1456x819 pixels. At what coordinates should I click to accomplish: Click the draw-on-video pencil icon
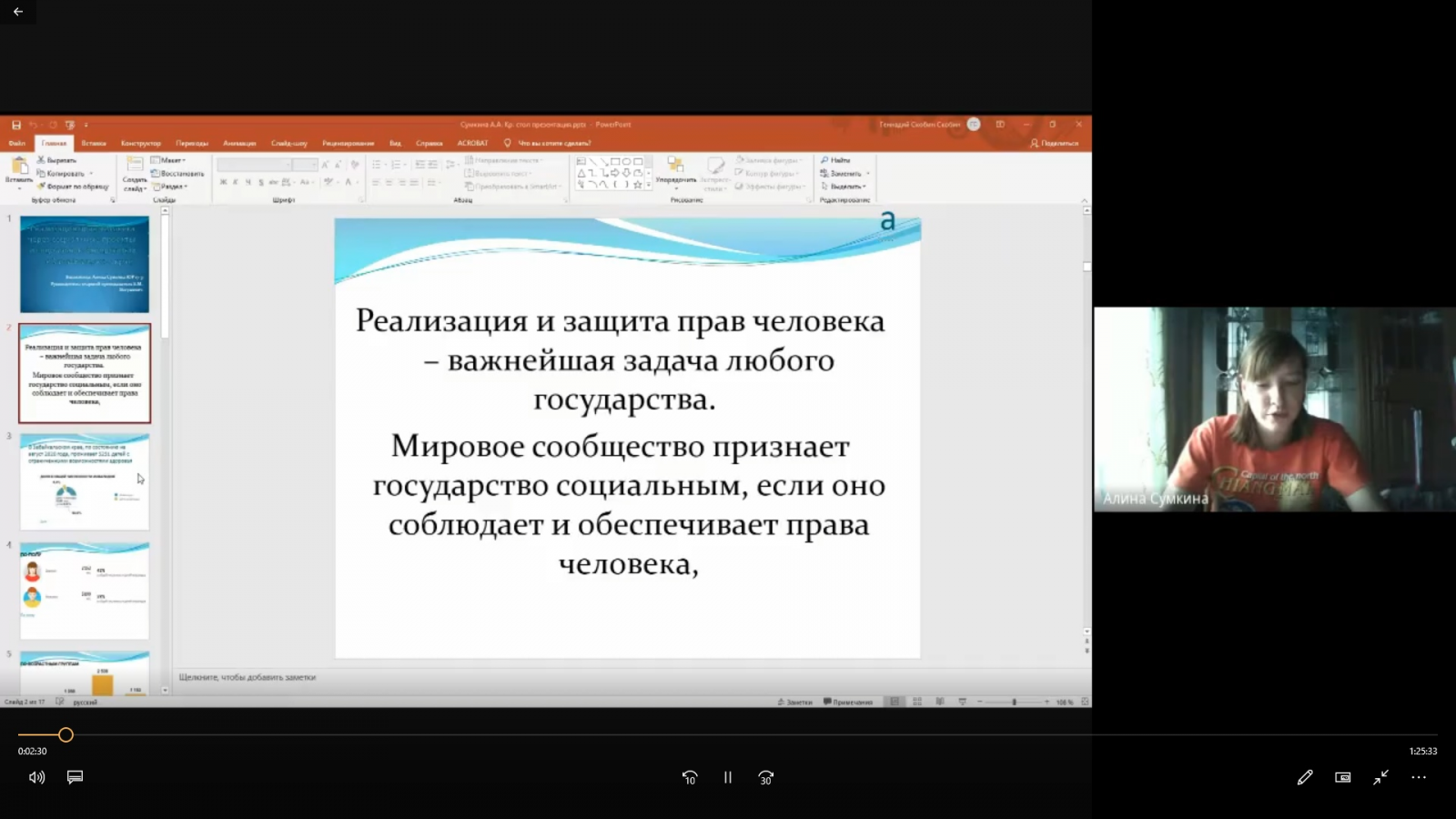pyautogui.click(x=1305, y=777)
